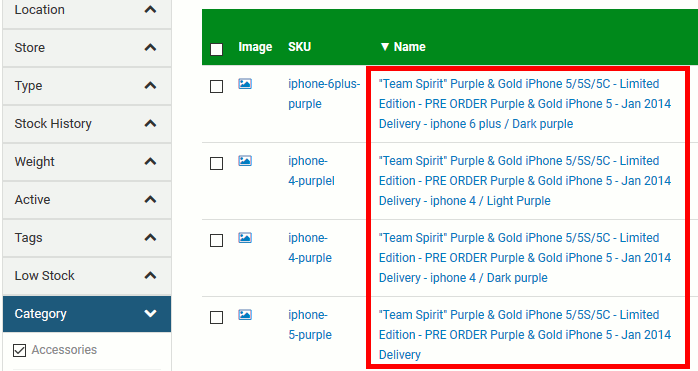Viewport: 698px width, 371px height.
Task: Select checkbox for iphone-5-purple row
Action: pyautogui.click(x=216, y=318)
